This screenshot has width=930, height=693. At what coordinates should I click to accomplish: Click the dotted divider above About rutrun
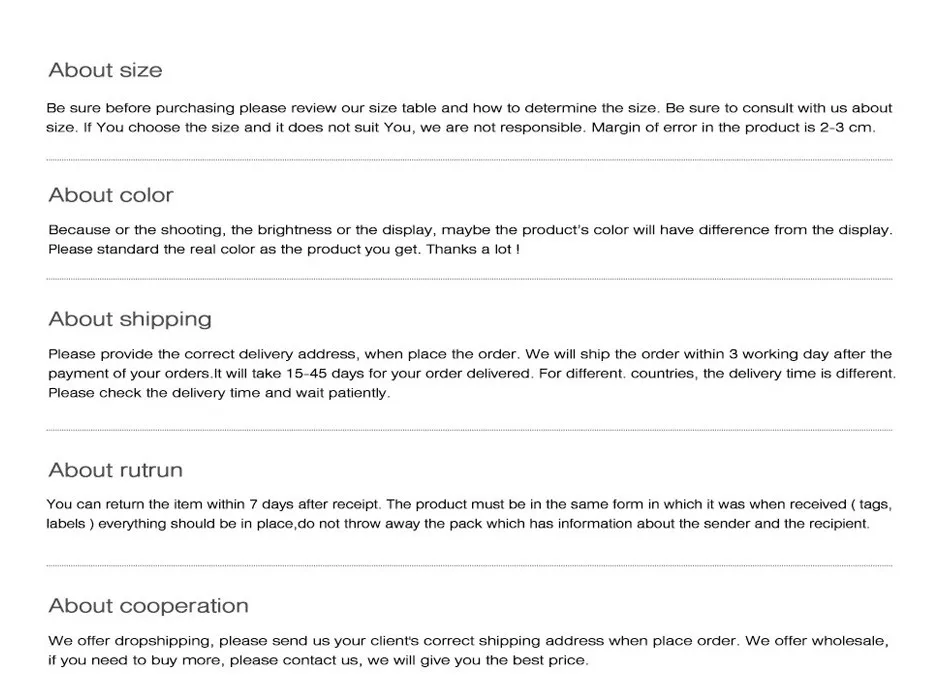click(x=469, y=430)
